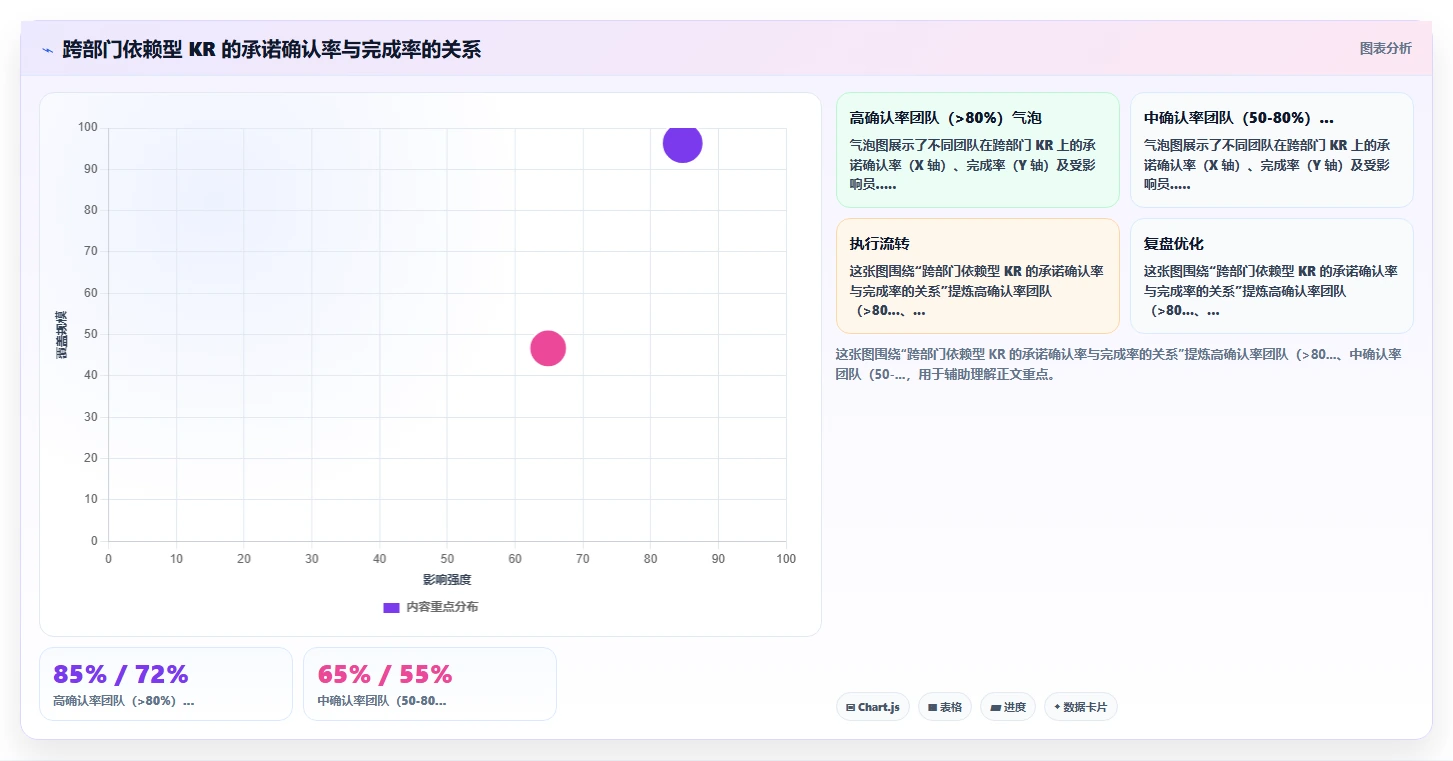Click the y-axis tick label 100
Screen dimensions: 1453x761
click(88, 127)
